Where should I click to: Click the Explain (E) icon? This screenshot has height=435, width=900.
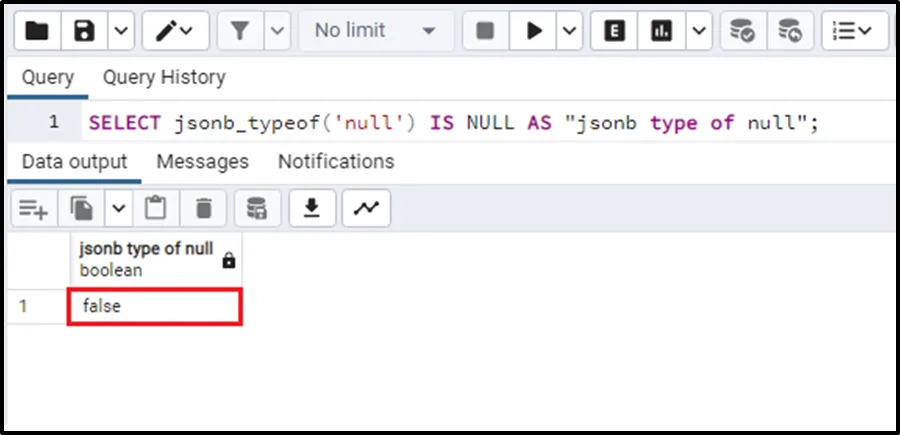pyautogui.click(x=615, y=31)
